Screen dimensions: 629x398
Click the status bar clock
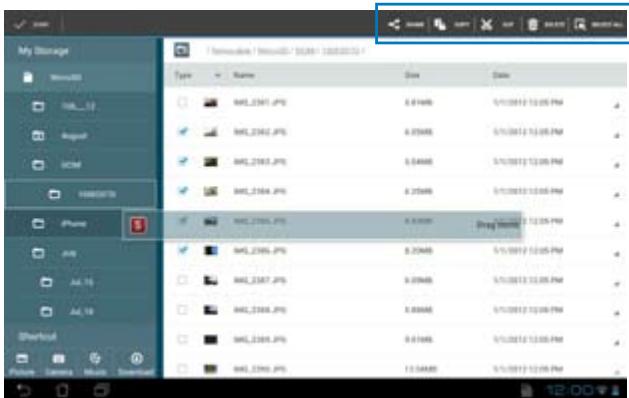571,390
